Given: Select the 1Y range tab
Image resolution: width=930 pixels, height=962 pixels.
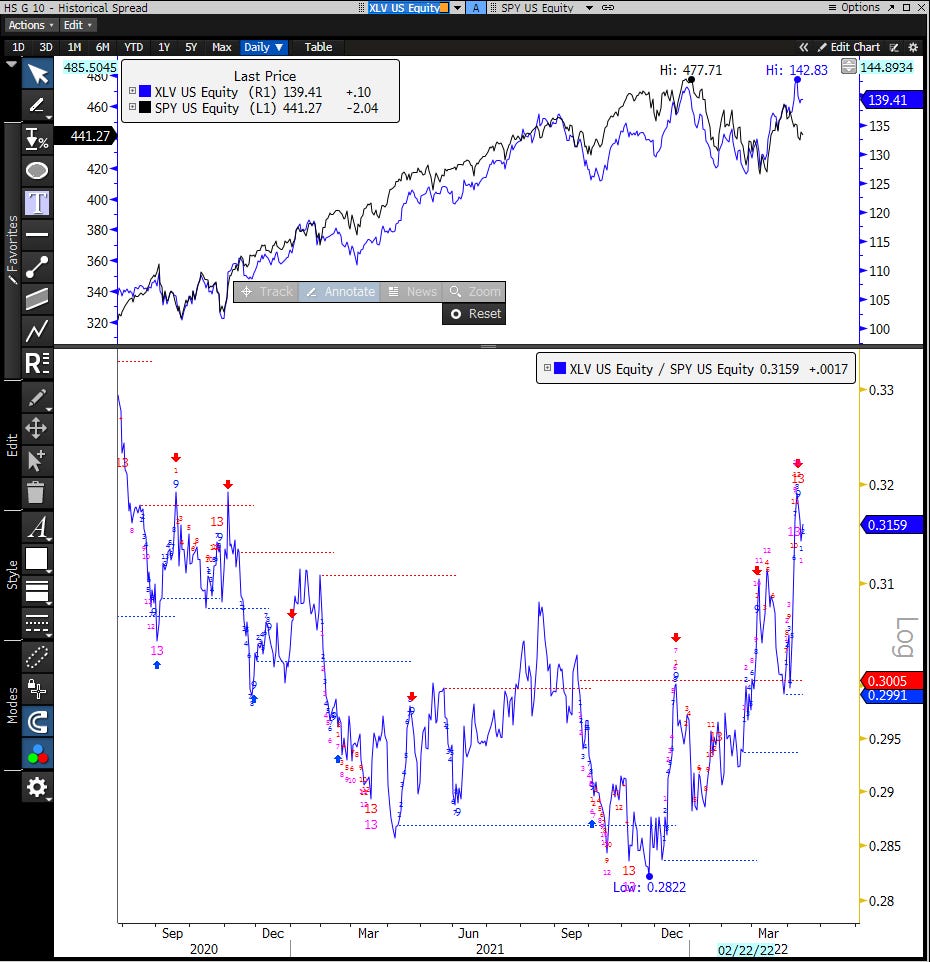Looking at the screenshot, I should pos(164,47).
